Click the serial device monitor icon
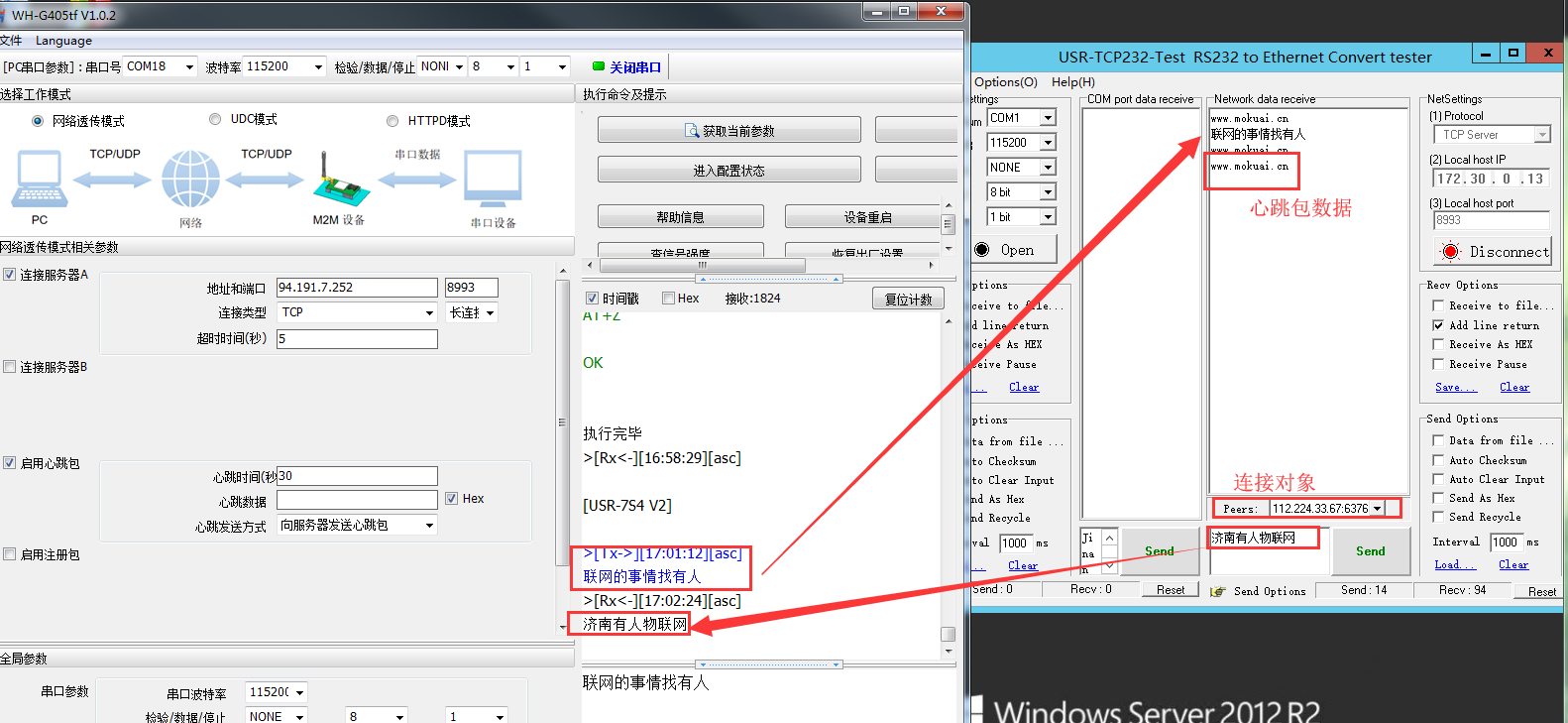The height and width of the screenshot is (723, 1568). 493,181
